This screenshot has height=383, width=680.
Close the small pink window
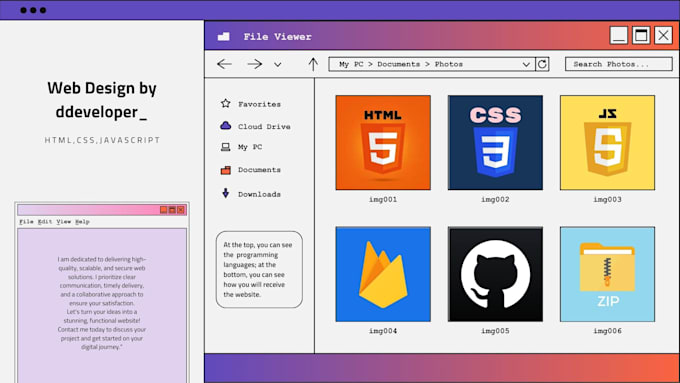[x=181, y=210]
